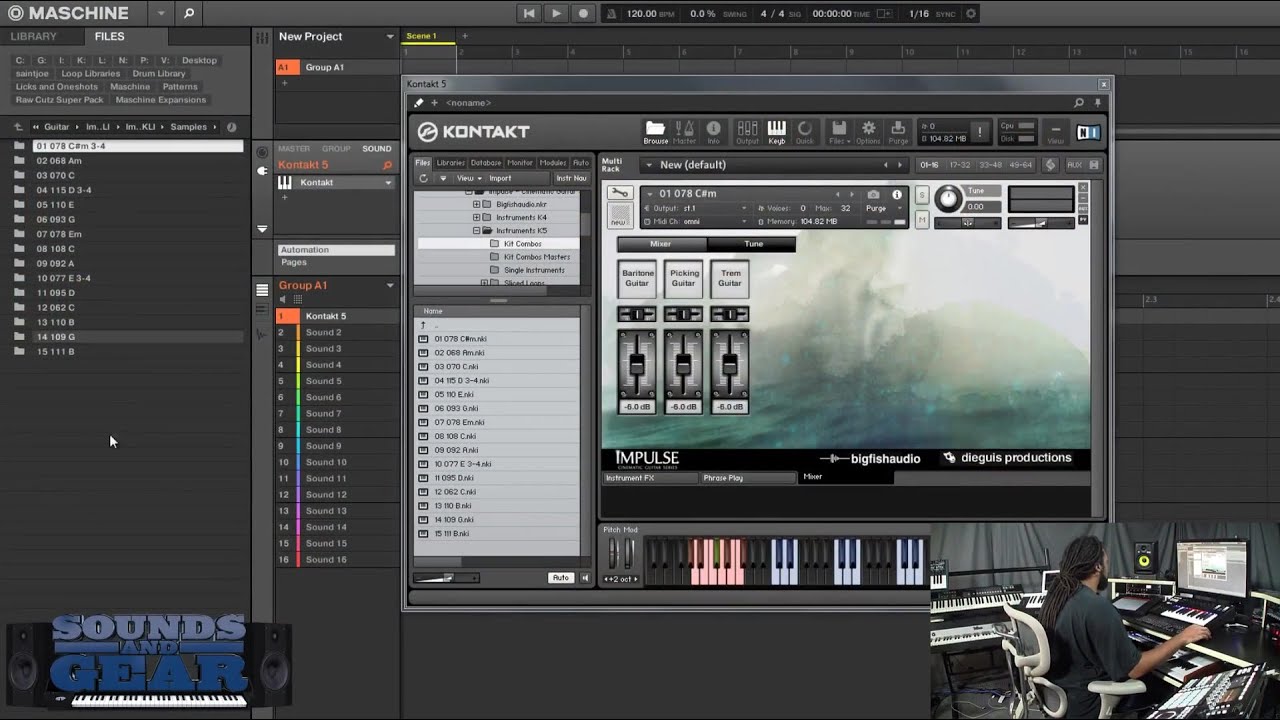1280x720 pixels.
Task: Click the Info icon in Kontakt toolbar
Action: (x=713, y=131)
